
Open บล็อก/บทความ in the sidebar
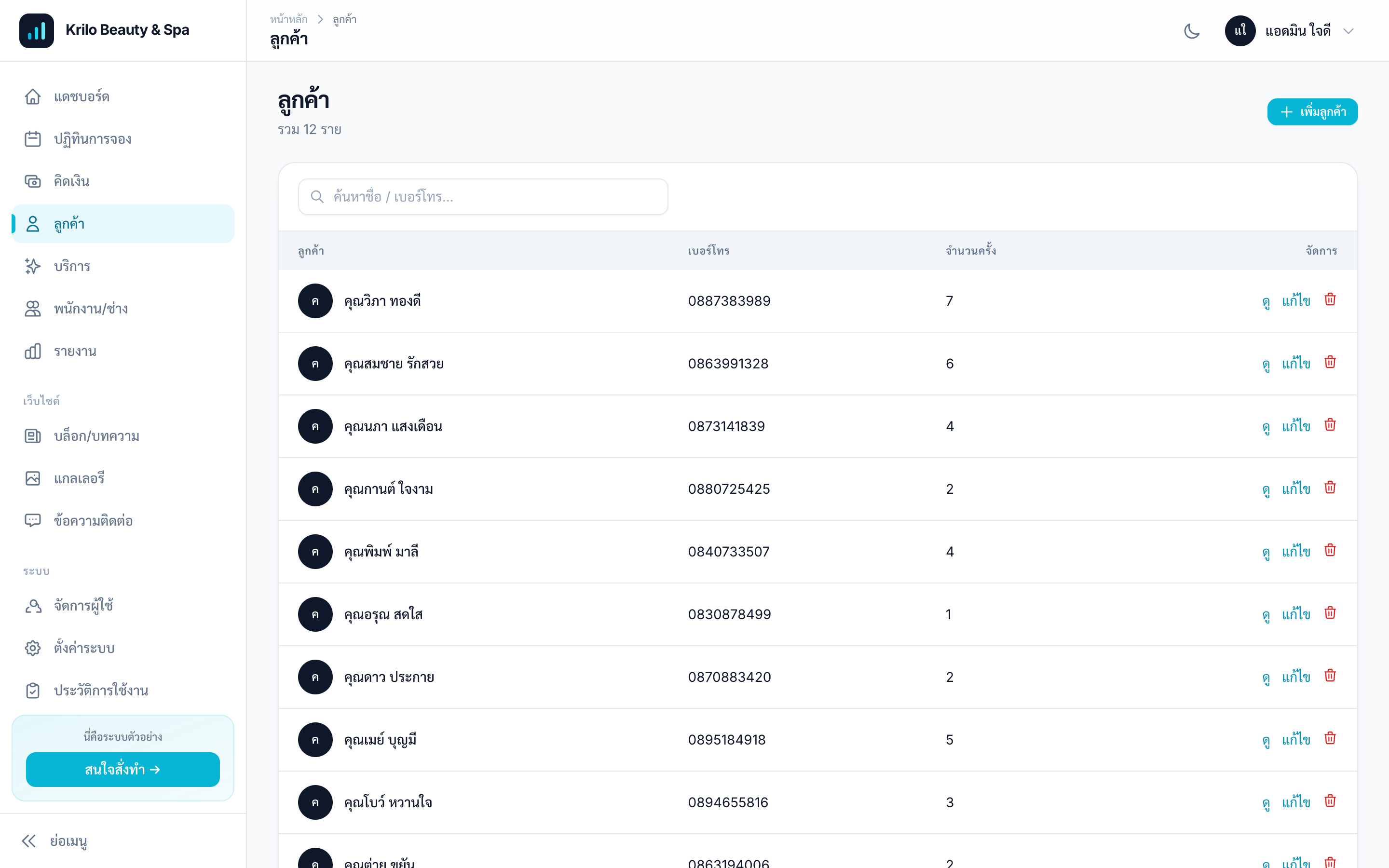pyautogui.click(x=123, y=436)
